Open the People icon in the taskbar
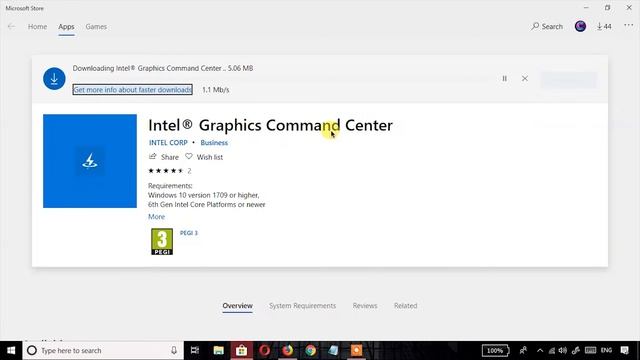640x360 pixels. tap(523, 351)
